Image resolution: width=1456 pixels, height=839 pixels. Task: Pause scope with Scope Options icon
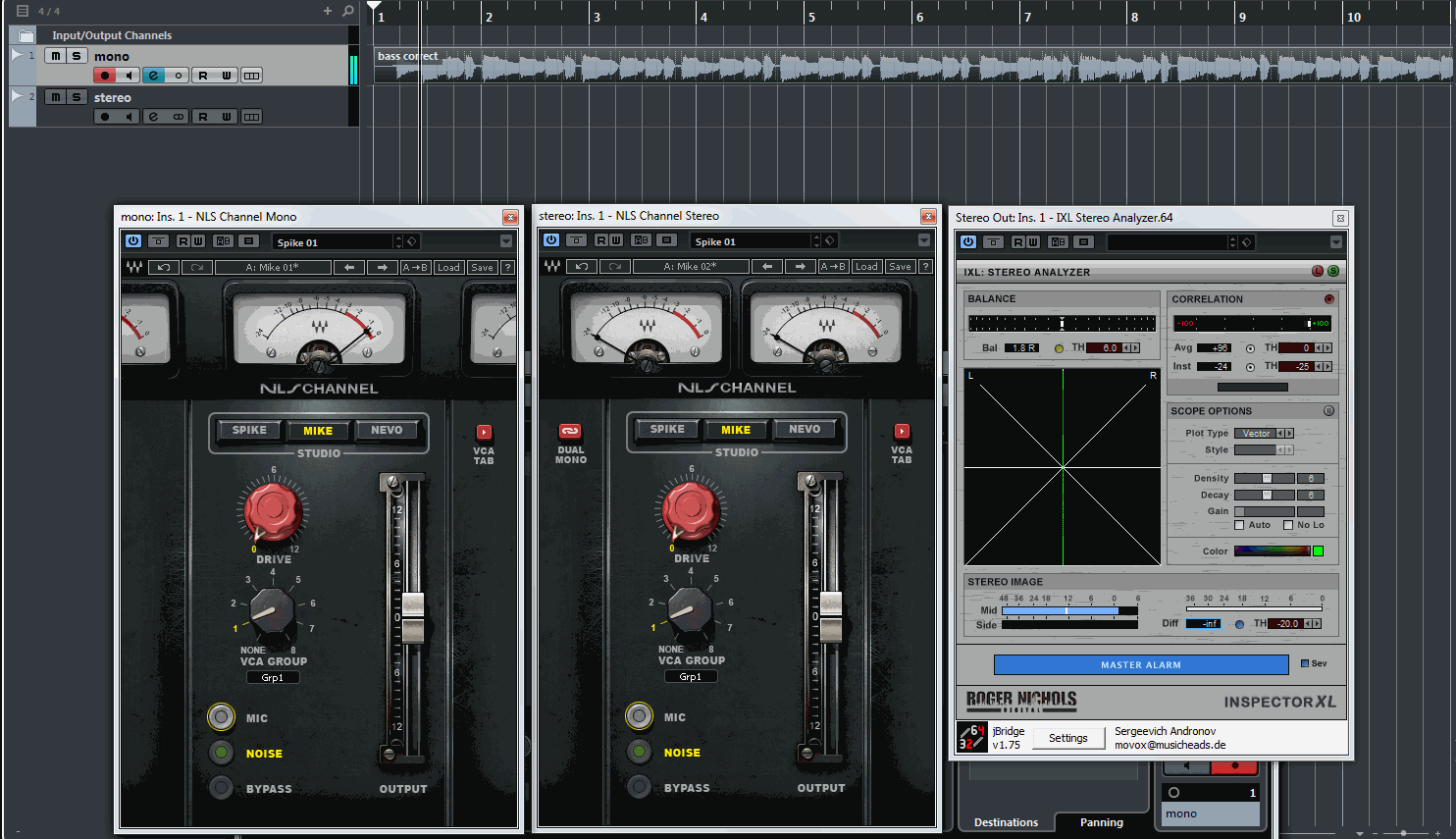pyautogui.click(x=1328, y=411)
